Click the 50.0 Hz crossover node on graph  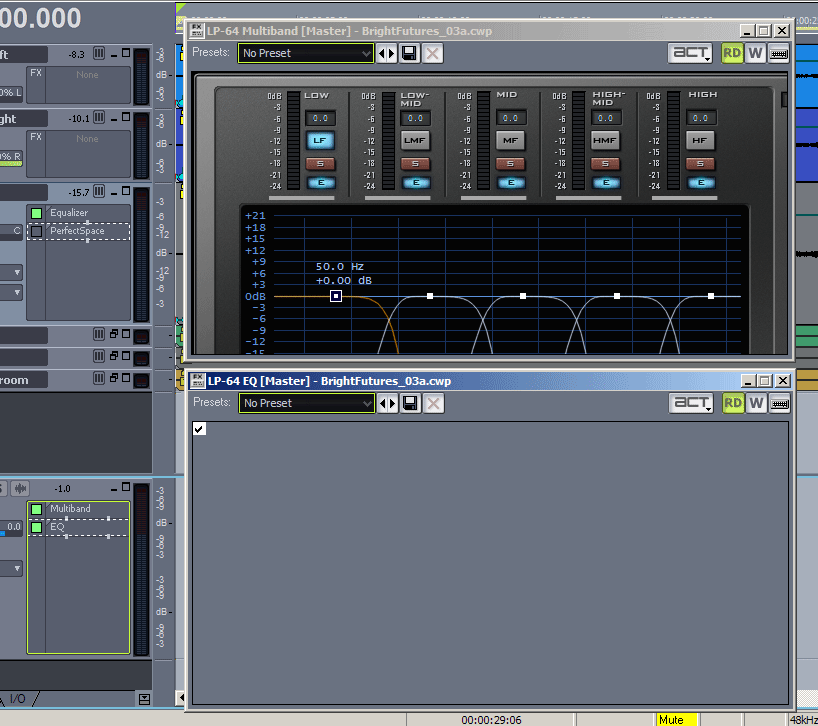pyautogui.click(x=336, y=296)
